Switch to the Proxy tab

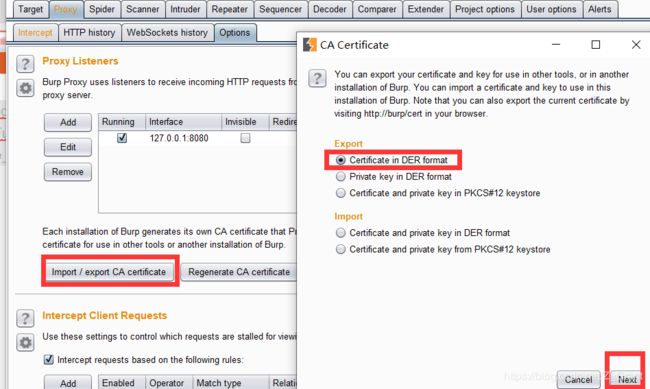[65, 9]
